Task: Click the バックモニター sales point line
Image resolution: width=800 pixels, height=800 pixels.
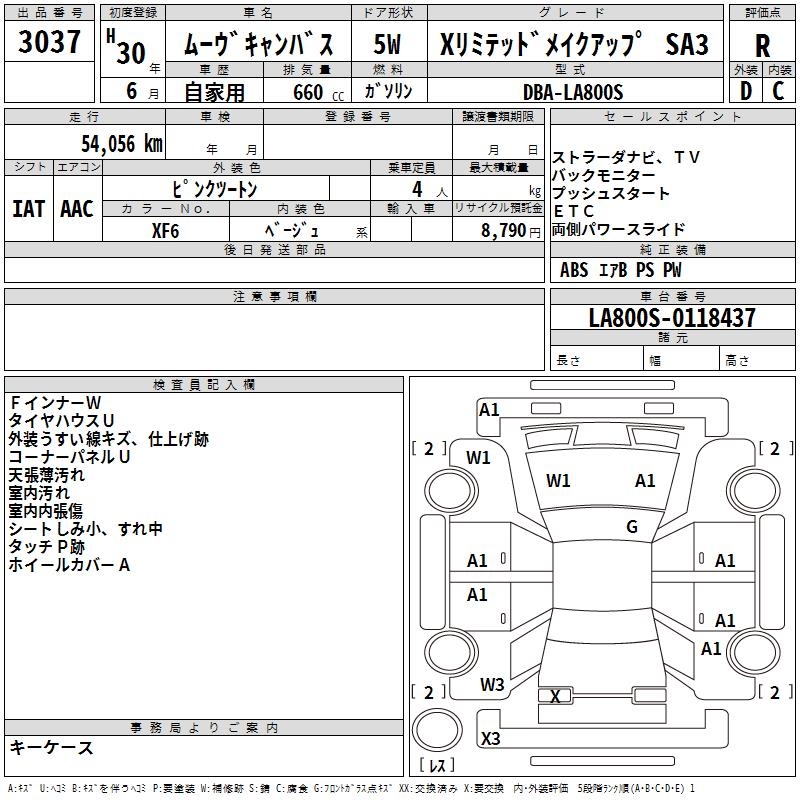Action: pos(604,175)
